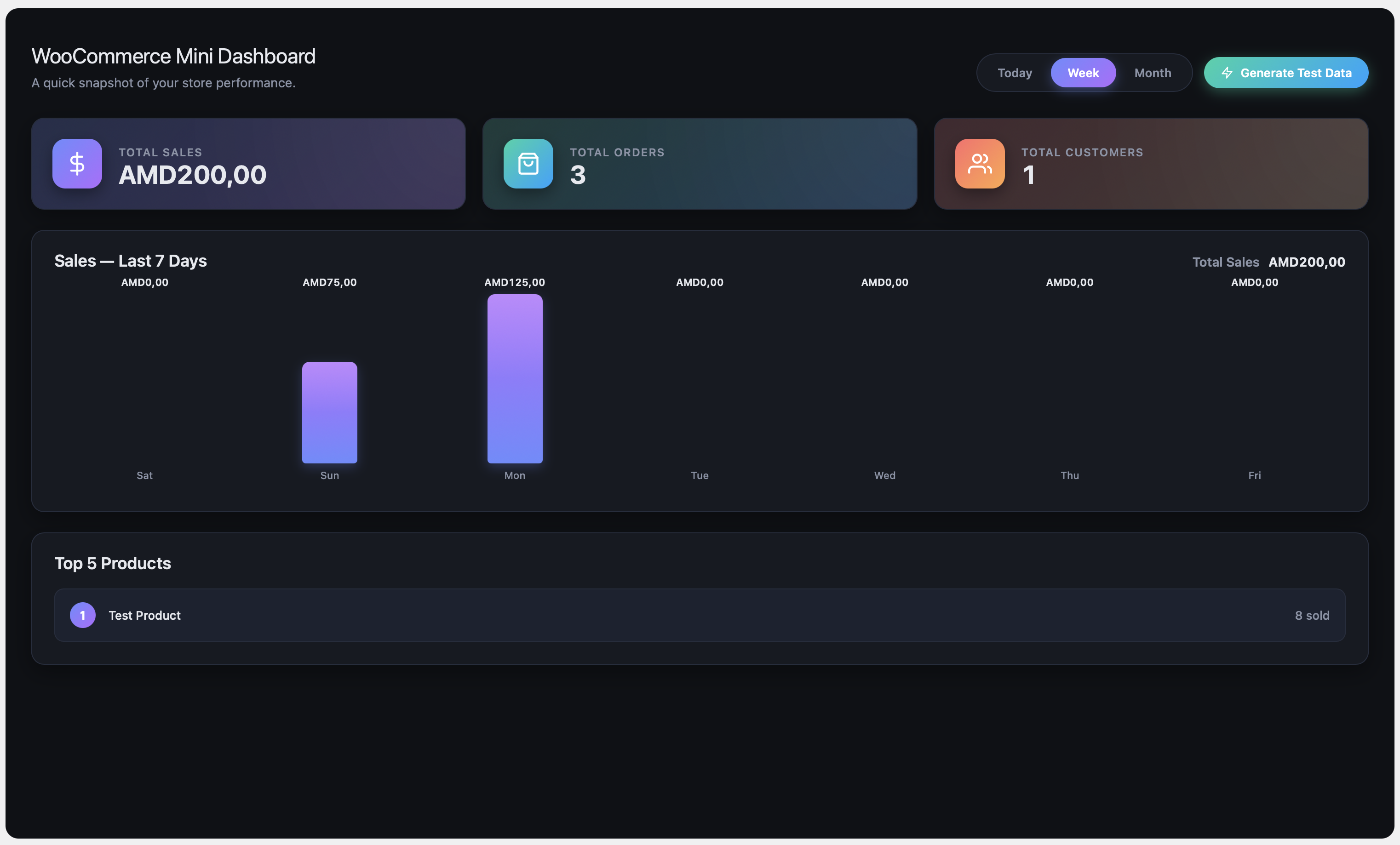Viewport: 1400px width, 845px height.
Task: Click the AMD125,00 value above Monday bar
Action: [x=515, y=282]
